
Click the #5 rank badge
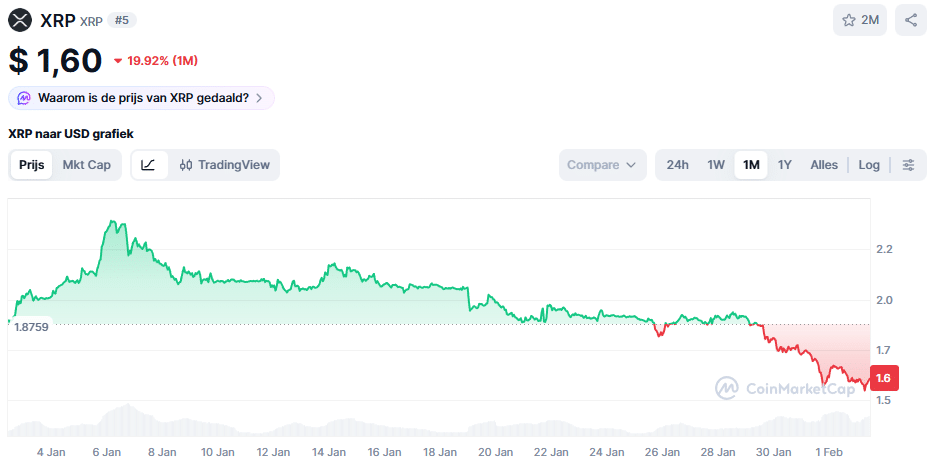[121, 20]
